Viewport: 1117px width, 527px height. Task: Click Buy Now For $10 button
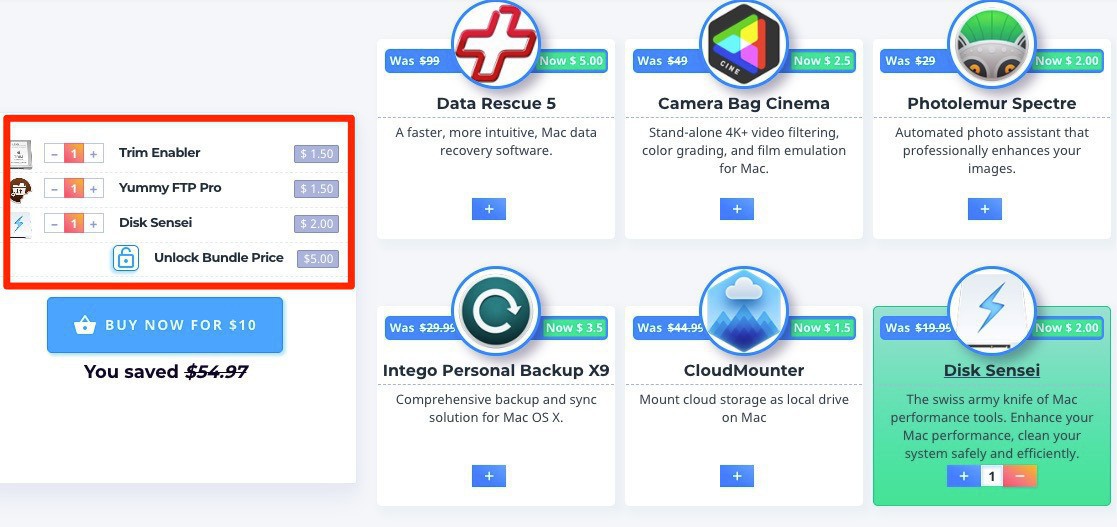click(x=165, y=325)
